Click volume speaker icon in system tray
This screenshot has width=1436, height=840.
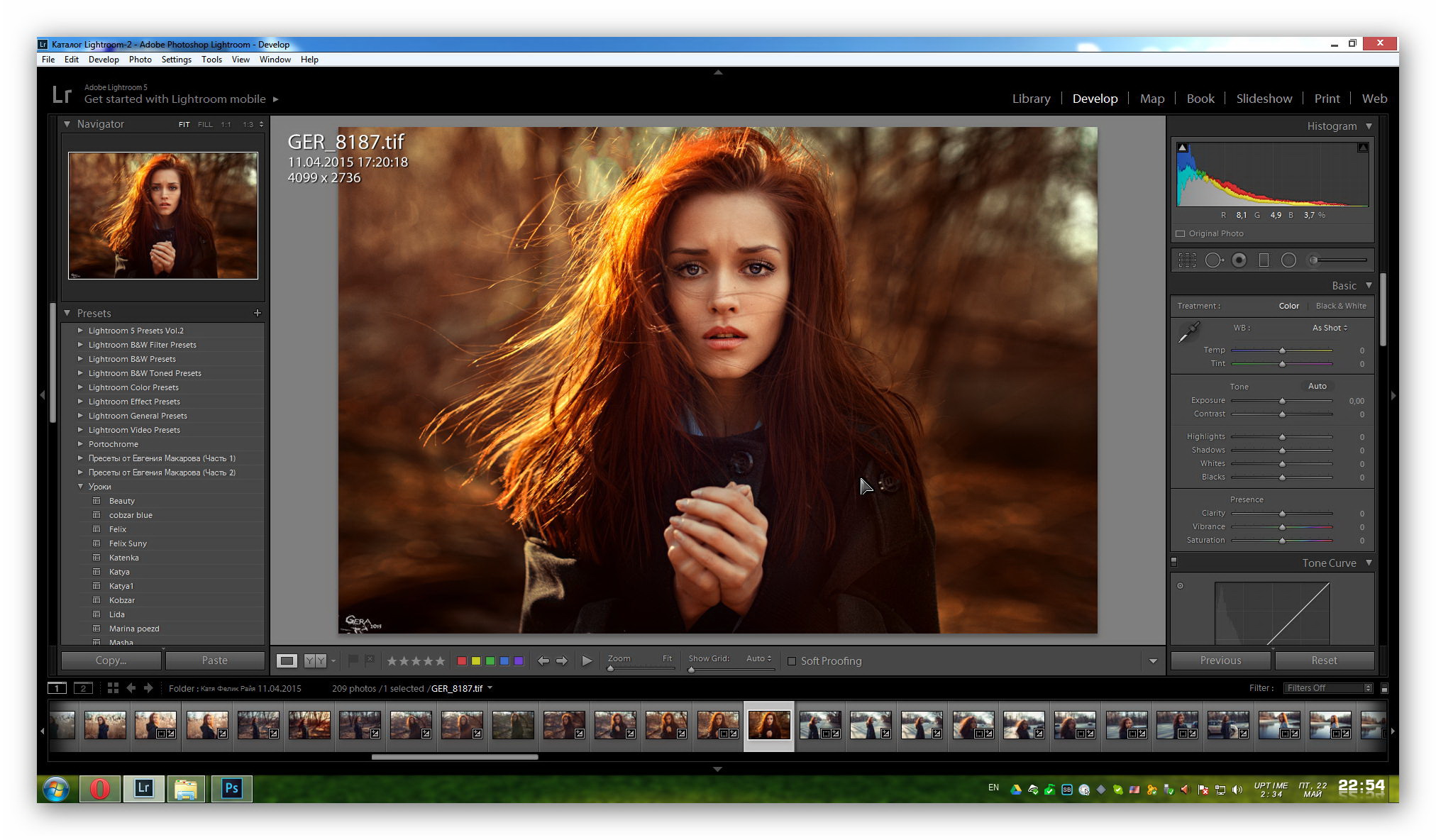point(1237,789)
